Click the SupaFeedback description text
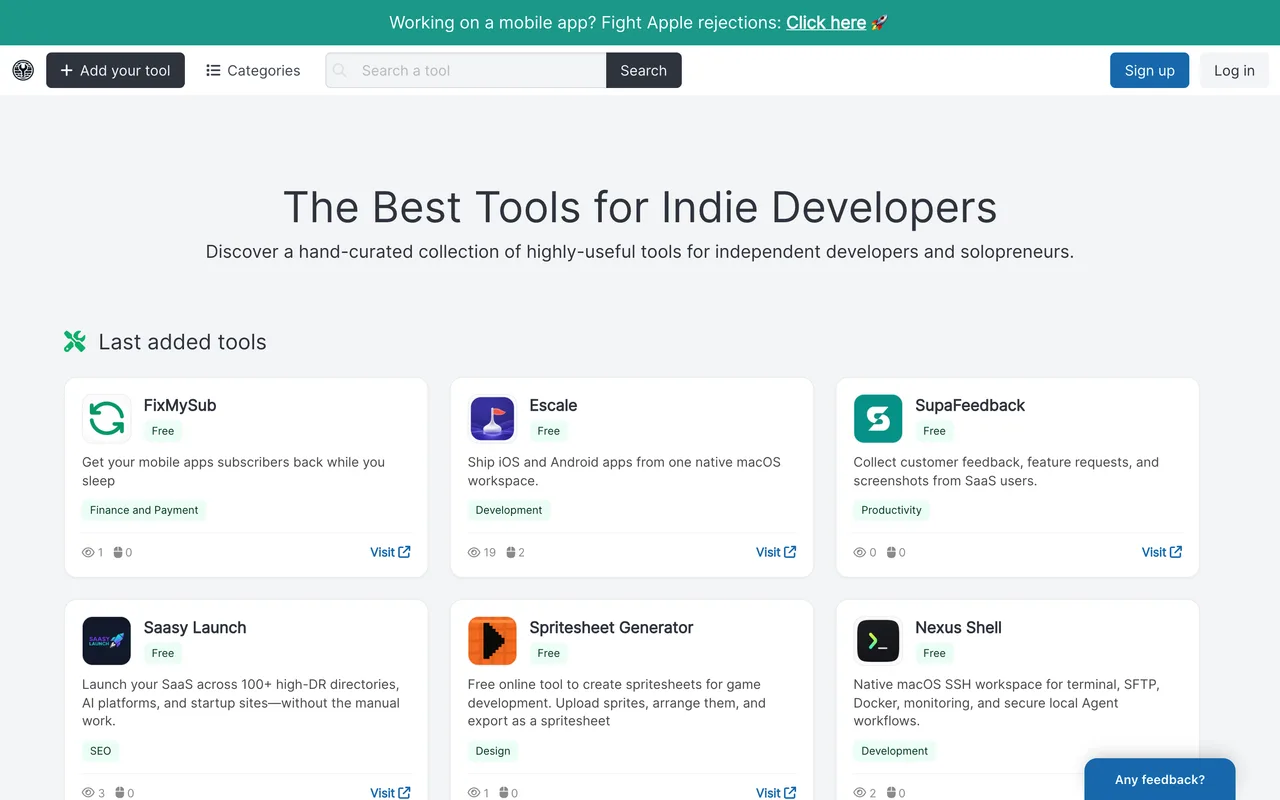 click(x=1006, y=471)
